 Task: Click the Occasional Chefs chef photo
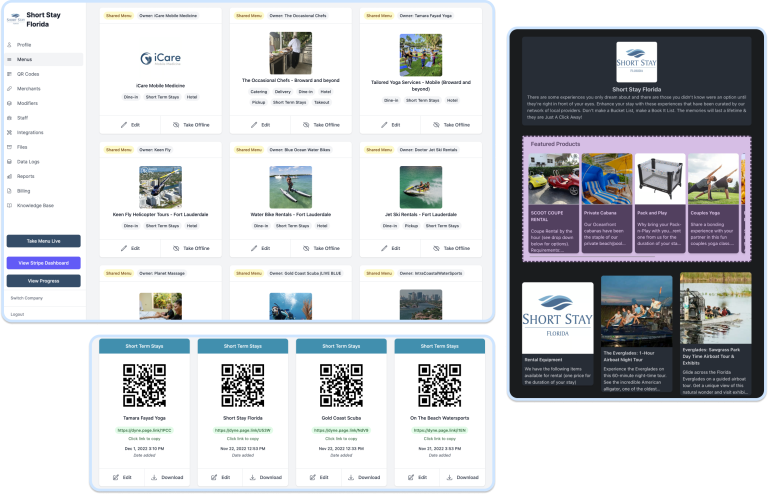(x=290, y=53)
